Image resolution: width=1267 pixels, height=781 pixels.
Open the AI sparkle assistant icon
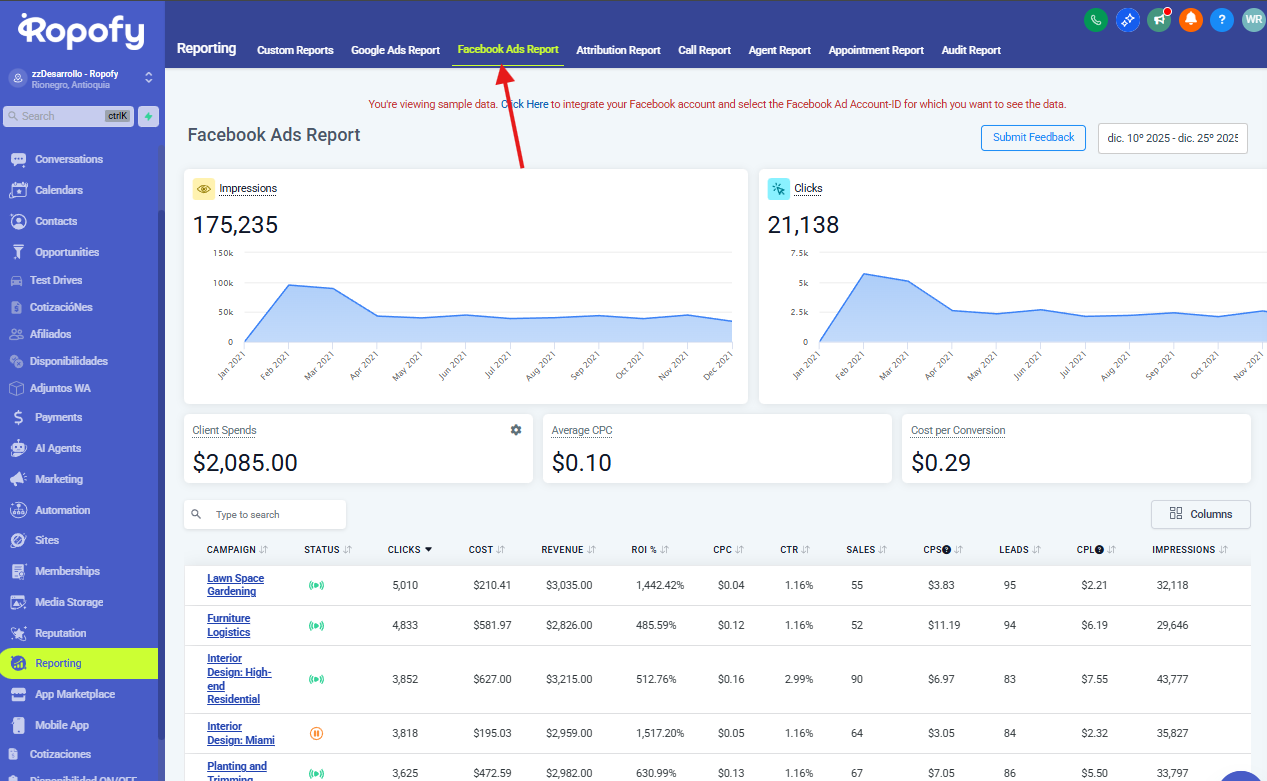[1128, 19]
